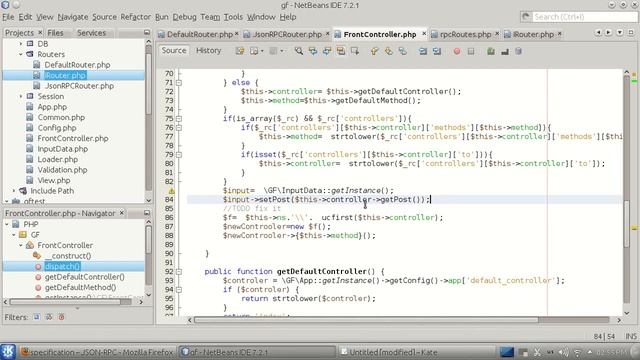Click the volume icon in system tray
Screen dimensions: 640x360
coord(563,352)
